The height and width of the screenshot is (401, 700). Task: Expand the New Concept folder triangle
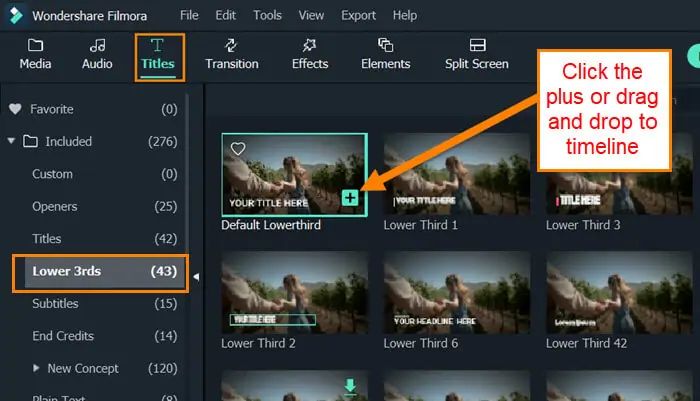tap(36, 368)
